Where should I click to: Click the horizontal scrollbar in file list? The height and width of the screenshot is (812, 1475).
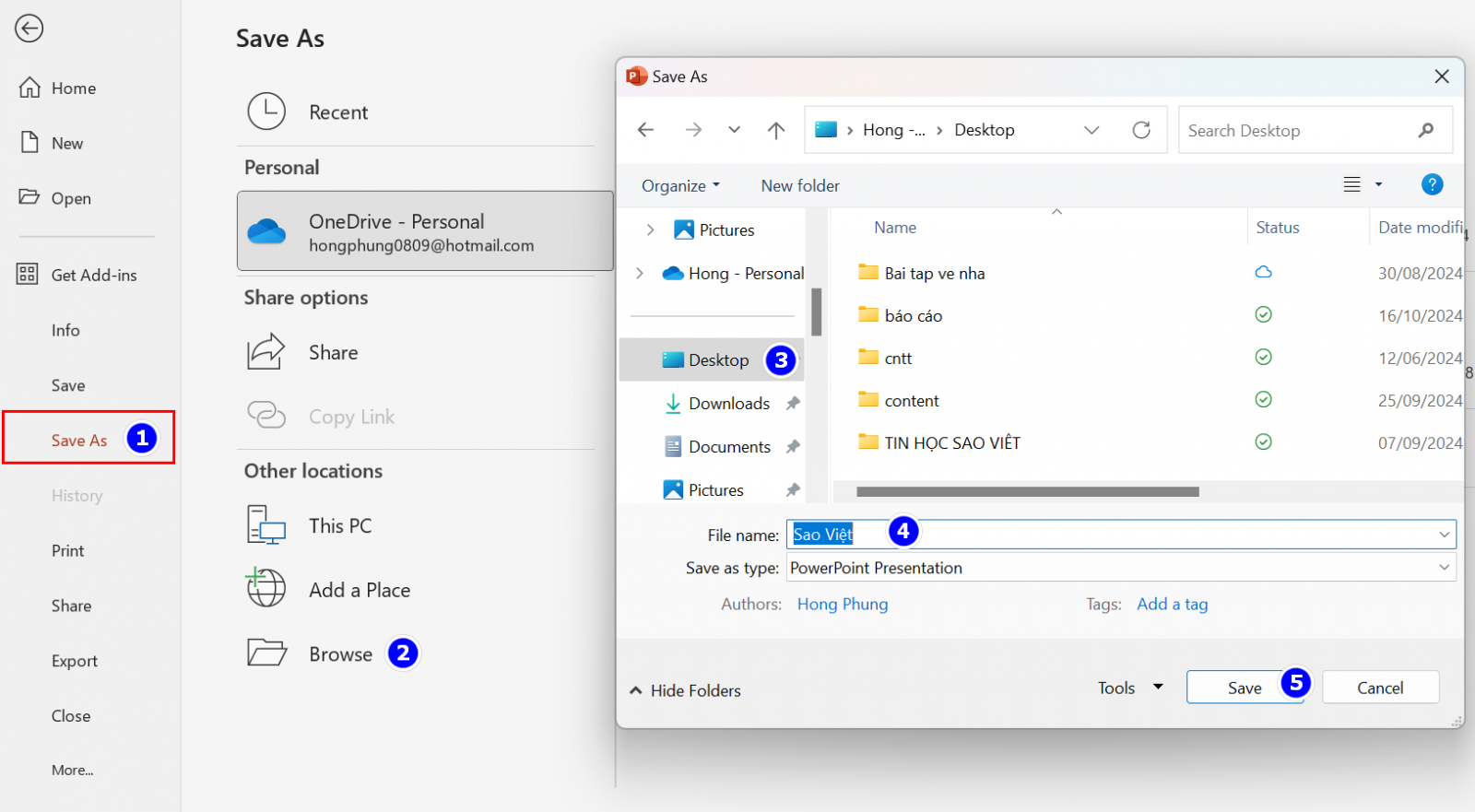pyautogui.click(x=1027, y=492)
